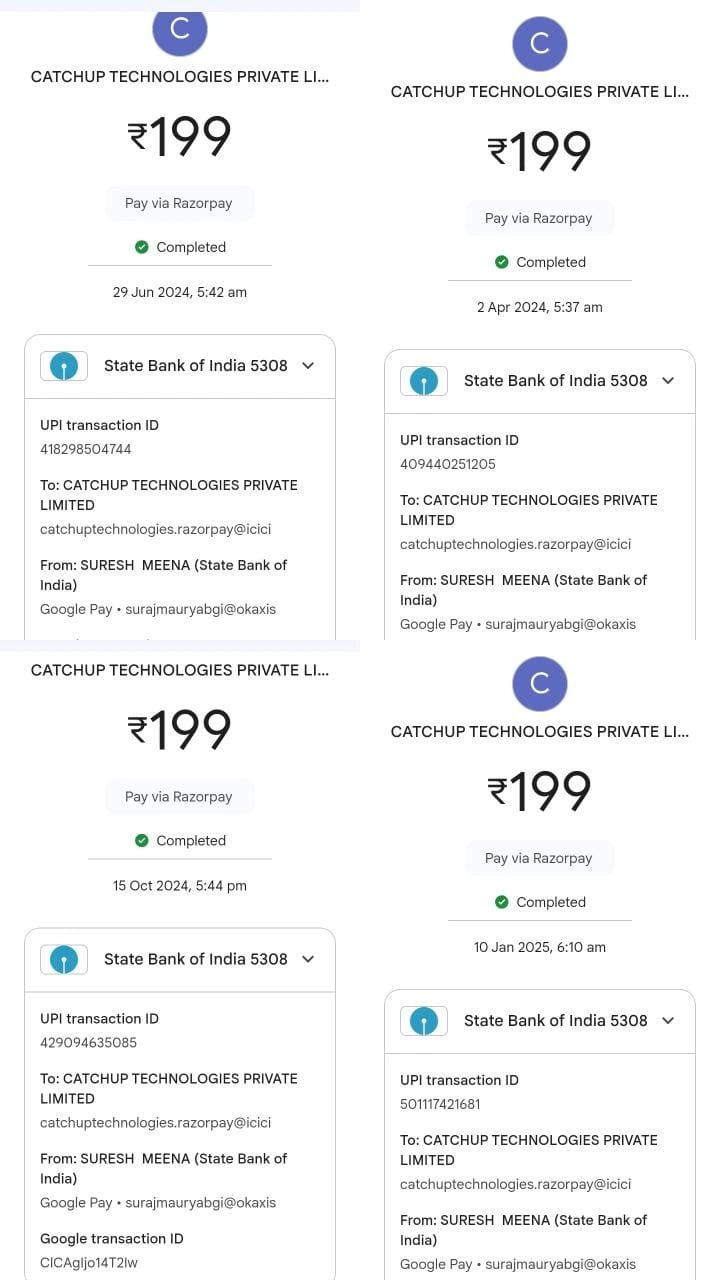
Task: Toggle the bank card chevron in the 10 Jan 2025 receipt
Action: coord(668,1021)
